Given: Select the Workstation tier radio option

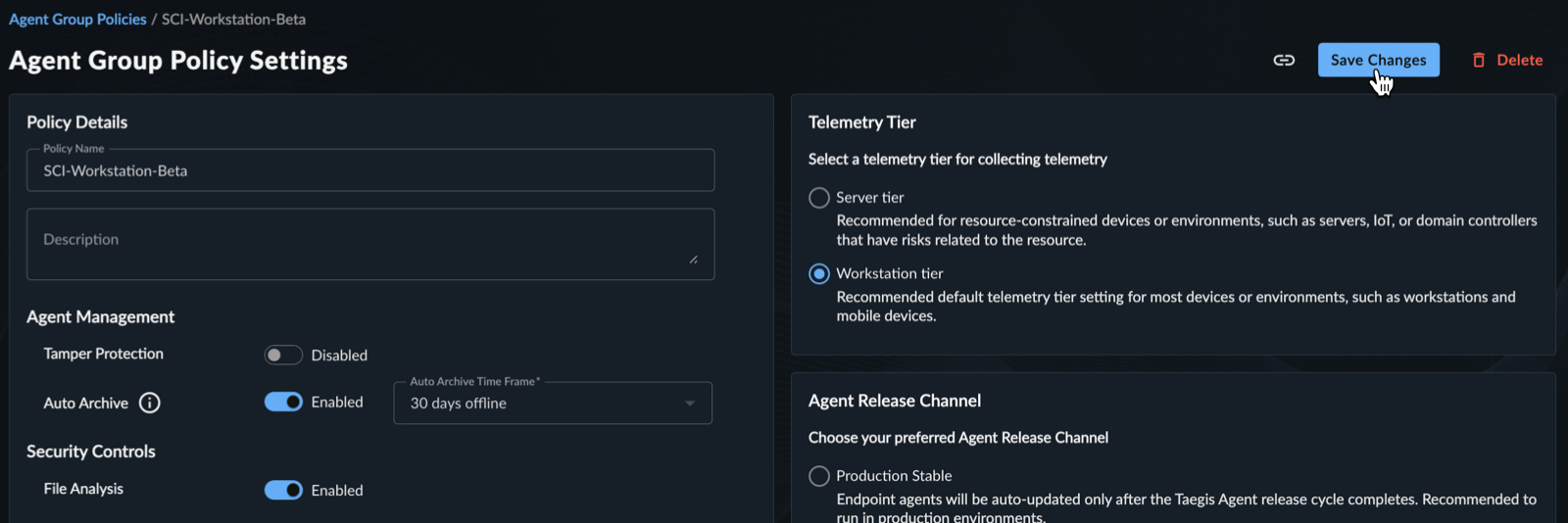Looking at the screenshot, I should (x=819, y=274).
